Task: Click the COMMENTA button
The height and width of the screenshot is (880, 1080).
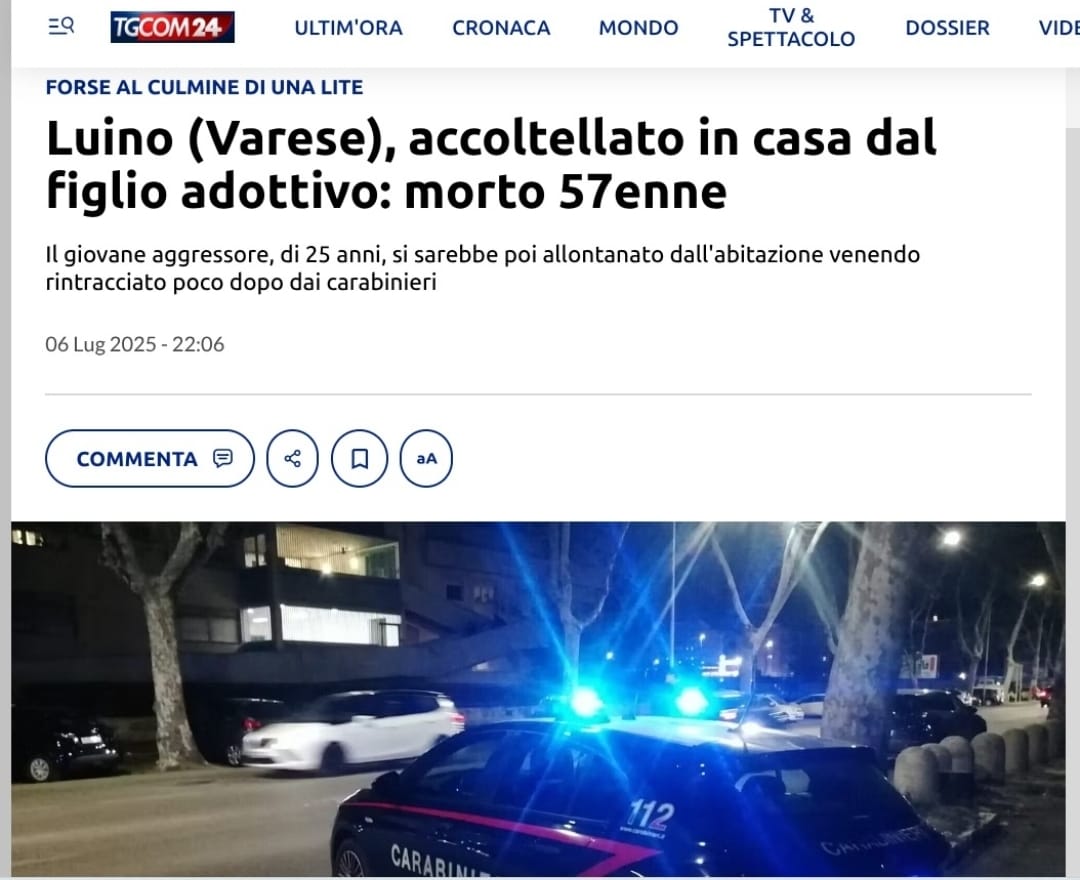Action: pos(149,459)
